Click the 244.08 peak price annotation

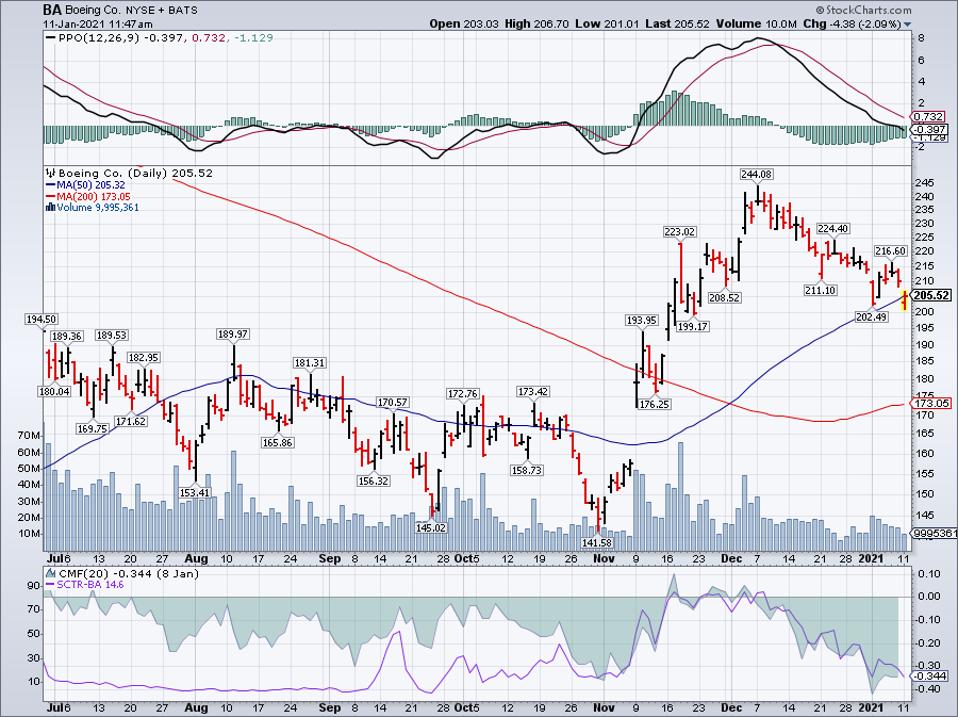click(x=756, y=175)
